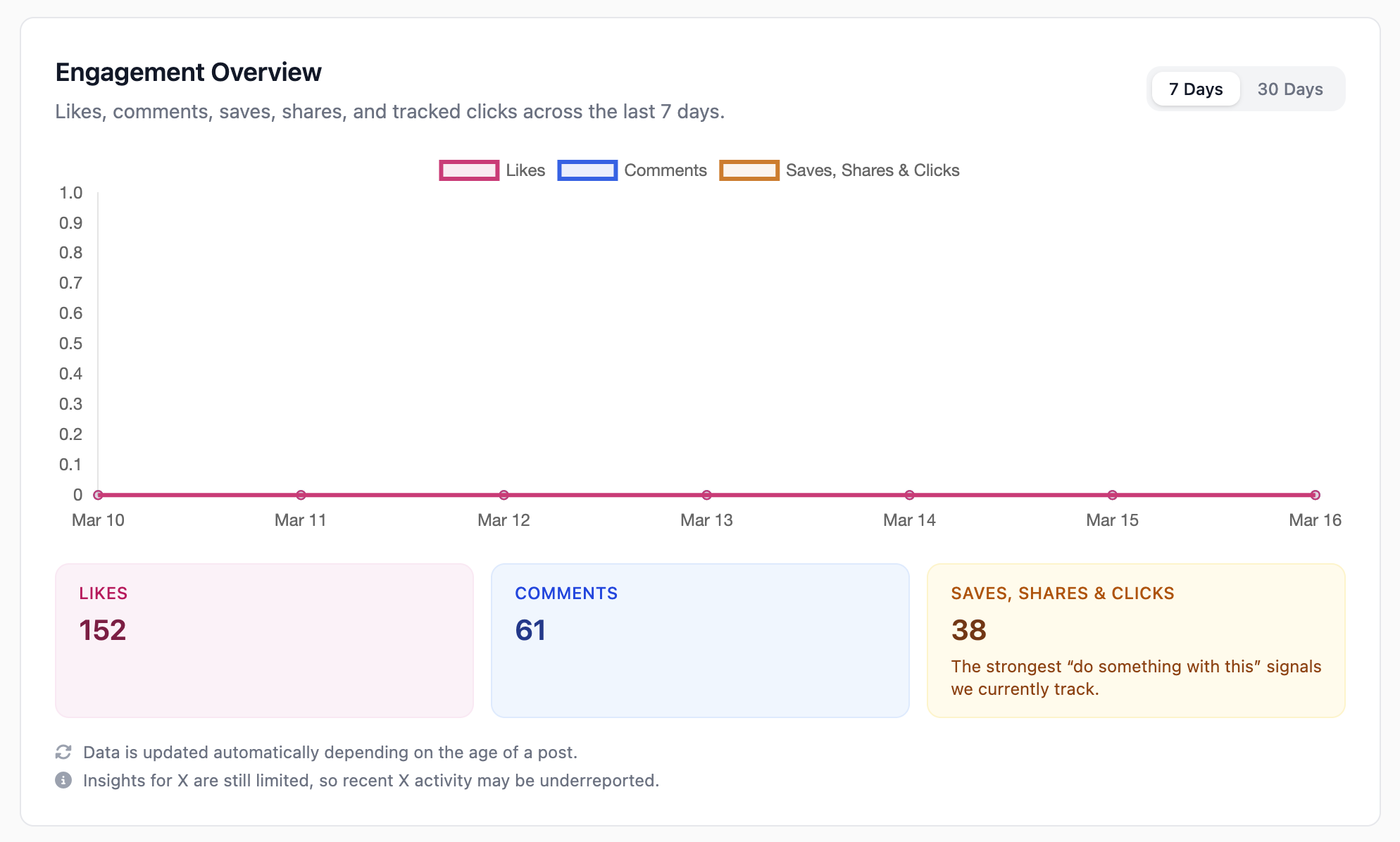Switch to the 30 Days view
The width and height of the screenshot is (1400, 842).
[1289, 89]
